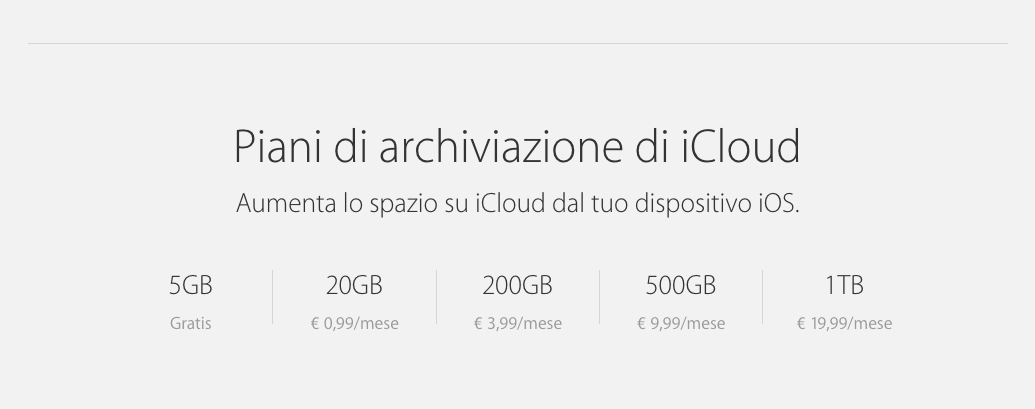Viewport: 1035px width, 409px height.
Task: Click the divider between 200GB and 500GB
Action: pyautogui.click(x=599, y=296)
